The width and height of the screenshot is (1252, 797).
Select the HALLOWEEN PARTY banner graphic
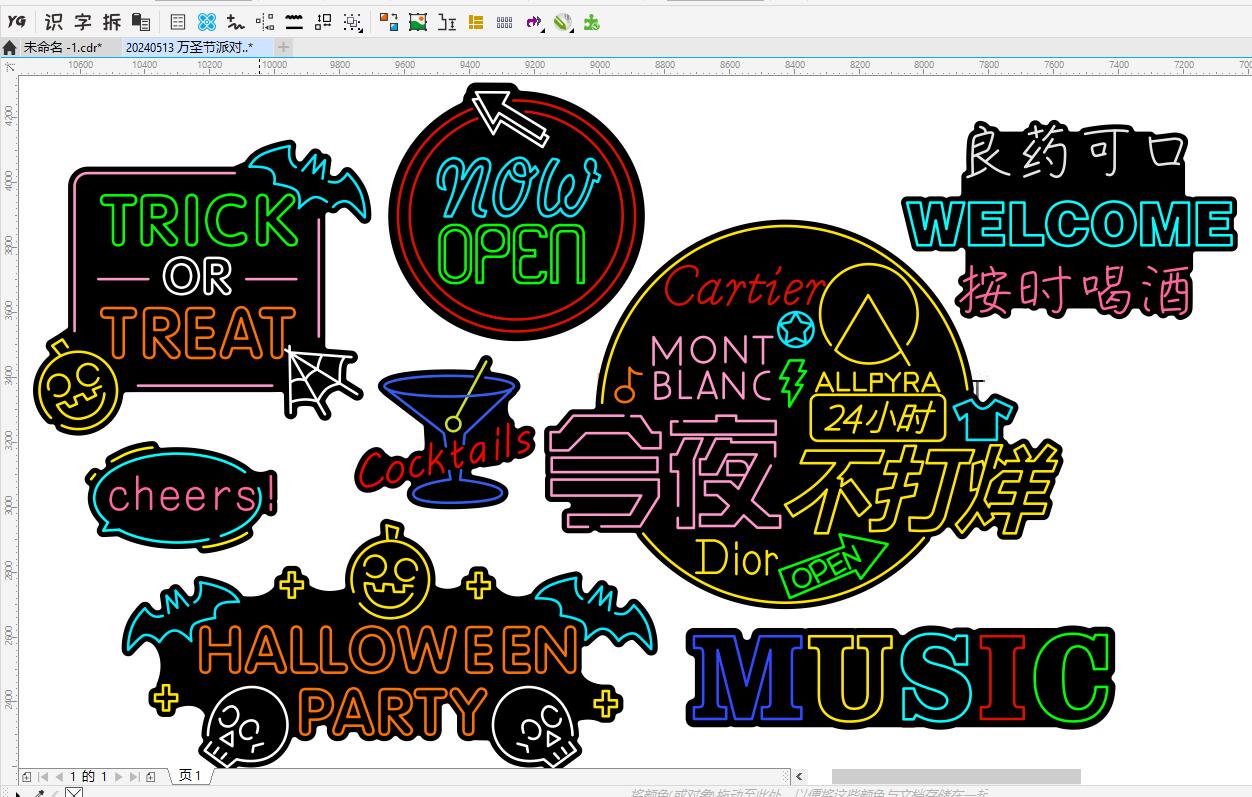pyautogui.click(x=390, y=646)
